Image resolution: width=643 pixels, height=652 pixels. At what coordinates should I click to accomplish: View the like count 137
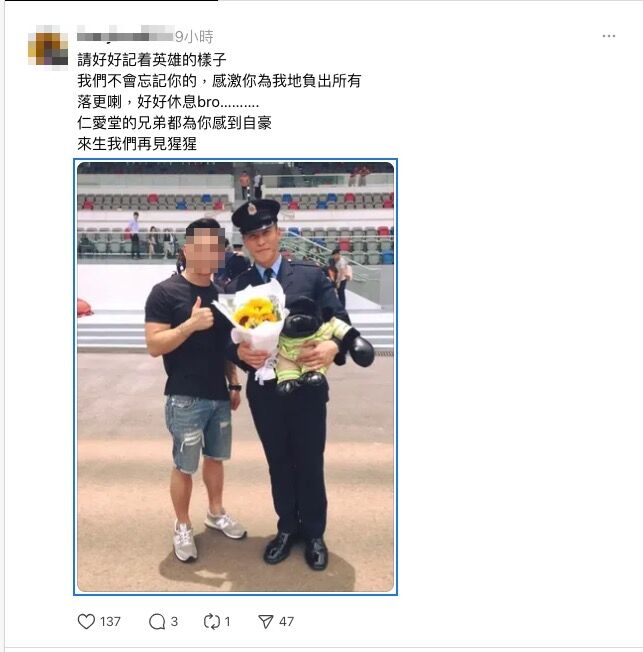[110, 621]
